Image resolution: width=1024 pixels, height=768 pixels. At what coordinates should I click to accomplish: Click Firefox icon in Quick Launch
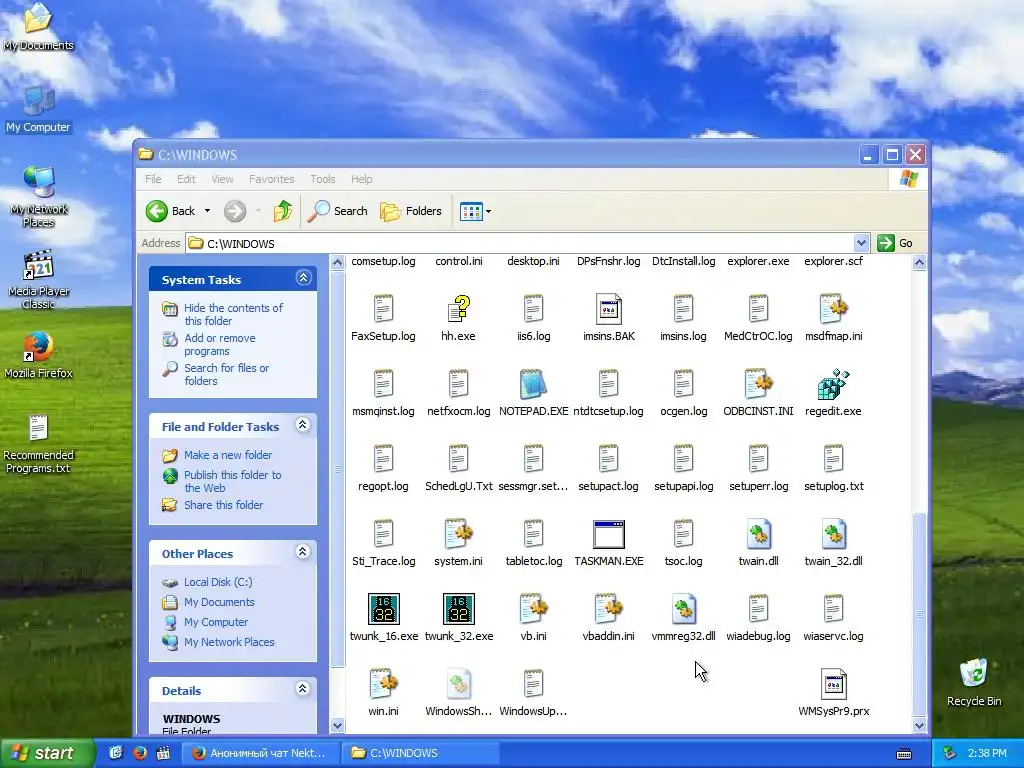pos(140,753)
